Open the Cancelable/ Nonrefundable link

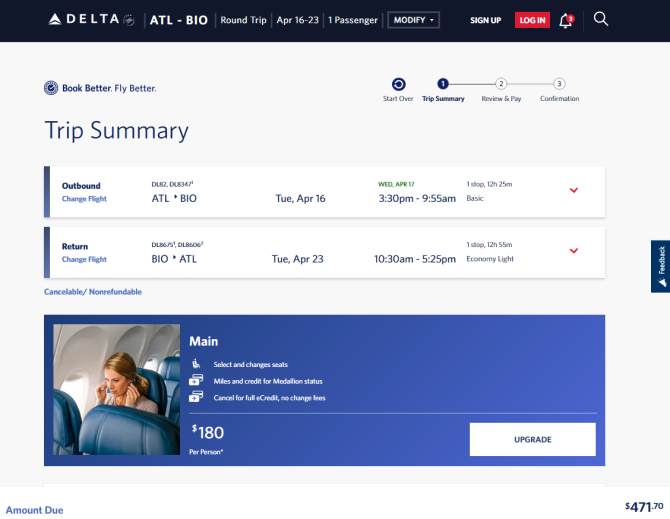point(93,292)
